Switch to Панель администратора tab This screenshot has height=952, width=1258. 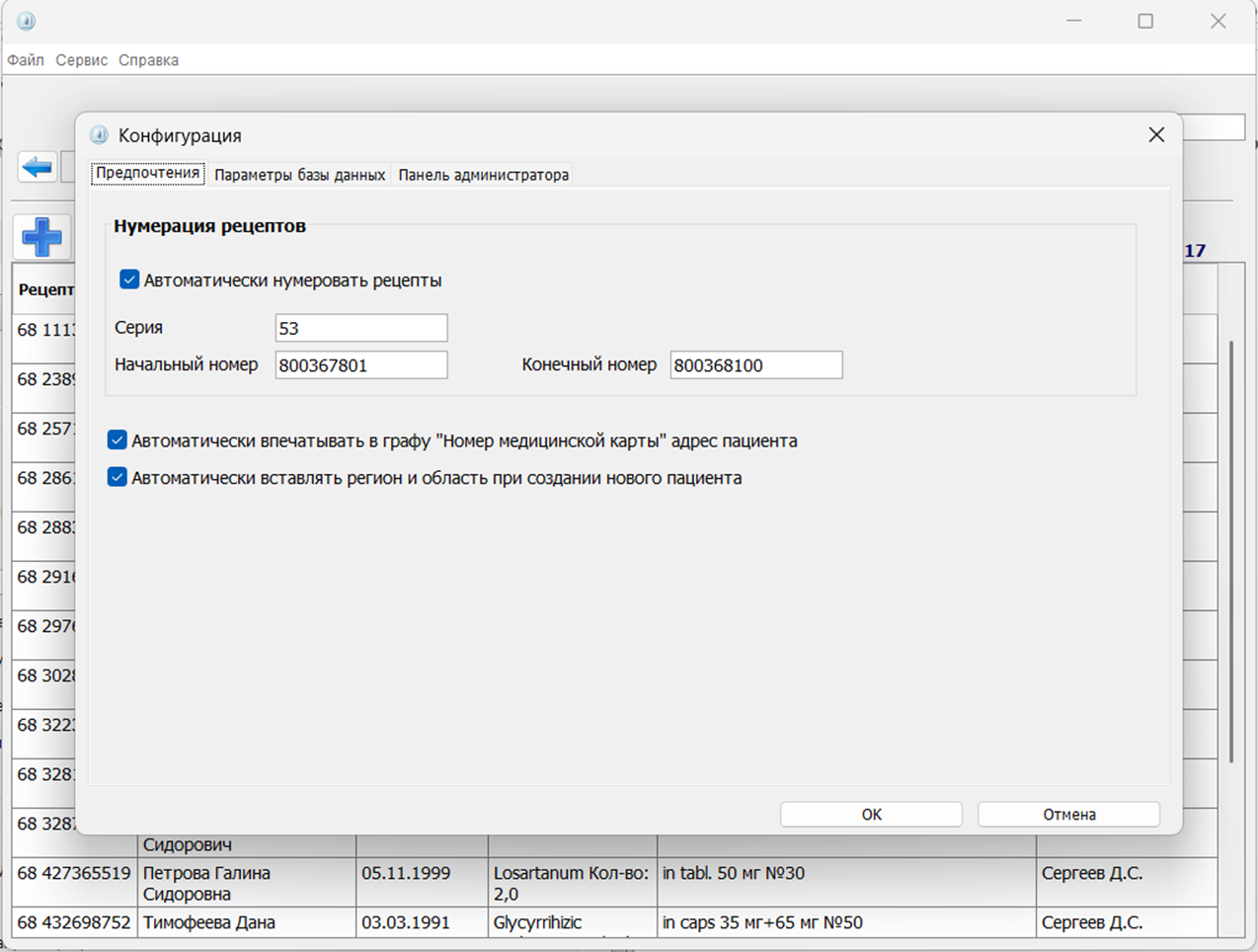tap(483, 175)
